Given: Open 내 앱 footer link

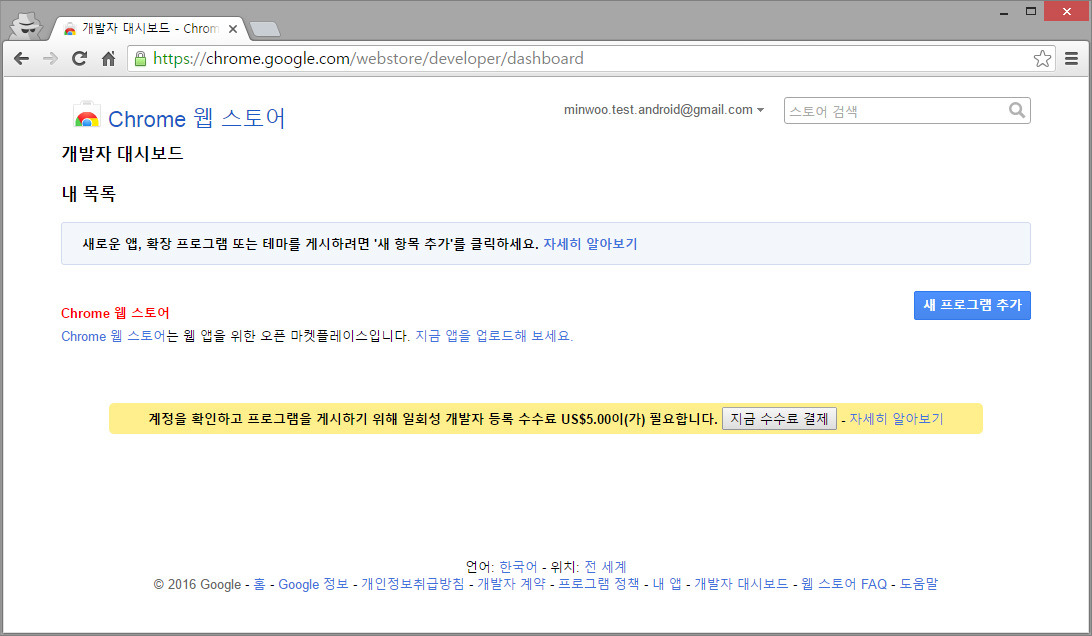Looking at the screenshot, I should click(x=667, y=584).
